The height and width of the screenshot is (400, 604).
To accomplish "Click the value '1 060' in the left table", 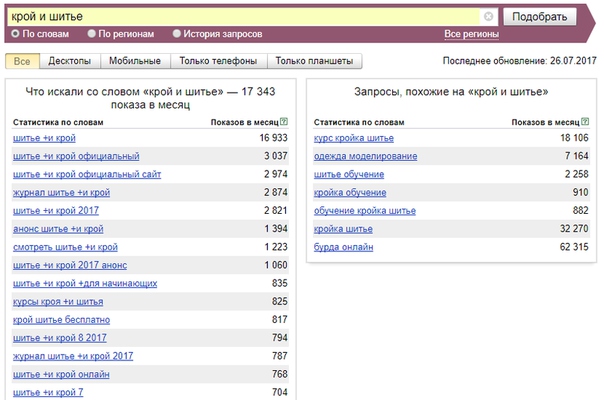I will point(276,265).
